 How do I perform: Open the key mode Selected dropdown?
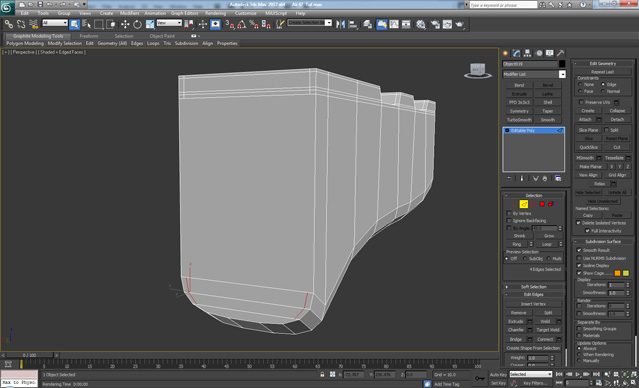coord(531,374)
